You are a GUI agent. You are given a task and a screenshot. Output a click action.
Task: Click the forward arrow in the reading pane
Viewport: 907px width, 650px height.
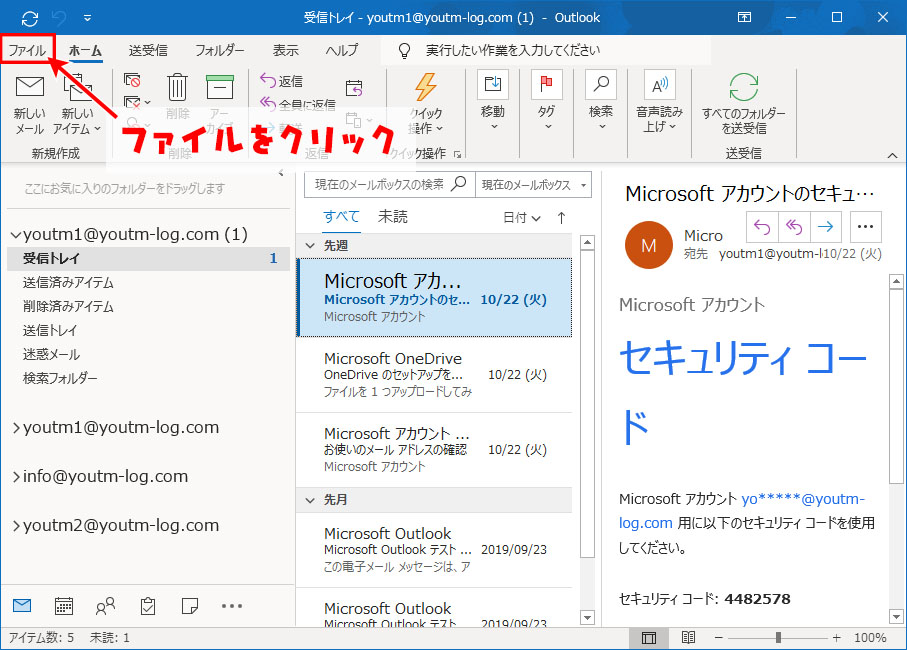pos(826,227)
